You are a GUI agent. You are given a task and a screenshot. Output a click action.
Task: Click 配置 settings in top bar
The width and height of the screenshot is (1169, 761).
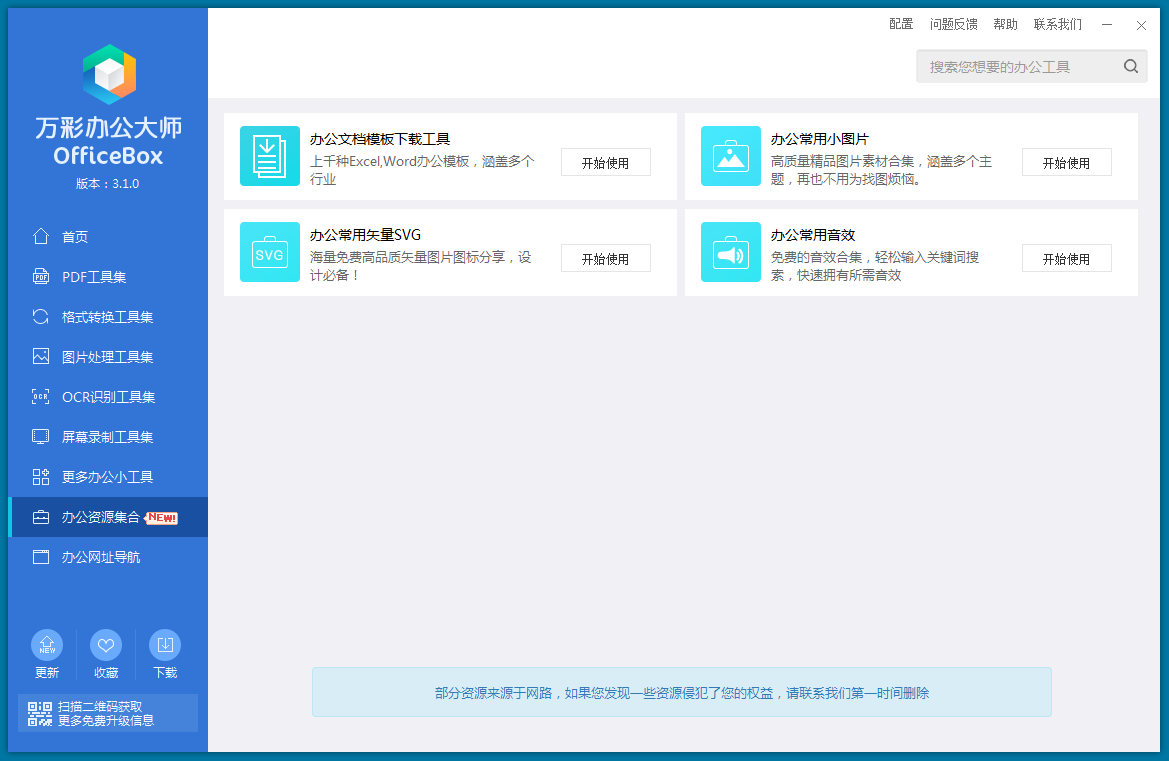pos(901,24)
